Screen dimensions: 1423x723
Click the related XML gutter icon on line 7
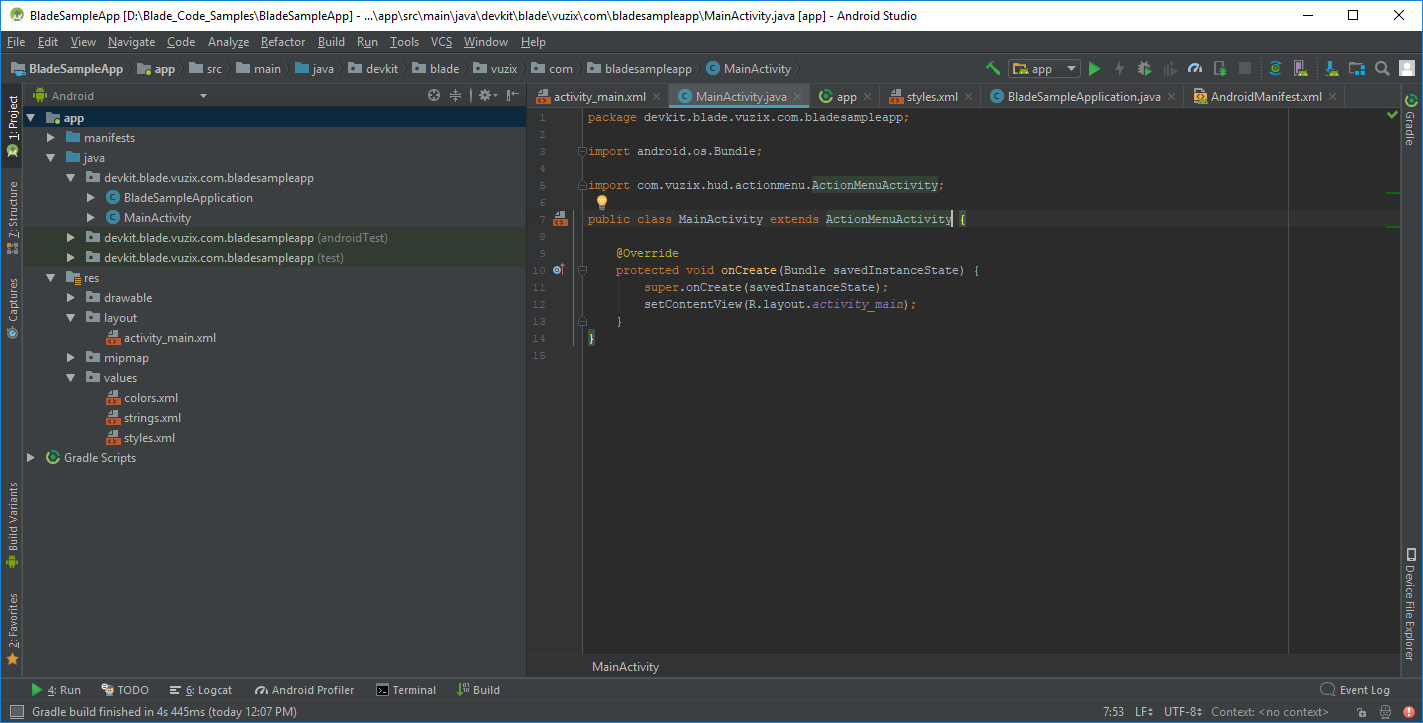(x=560, y=219)
